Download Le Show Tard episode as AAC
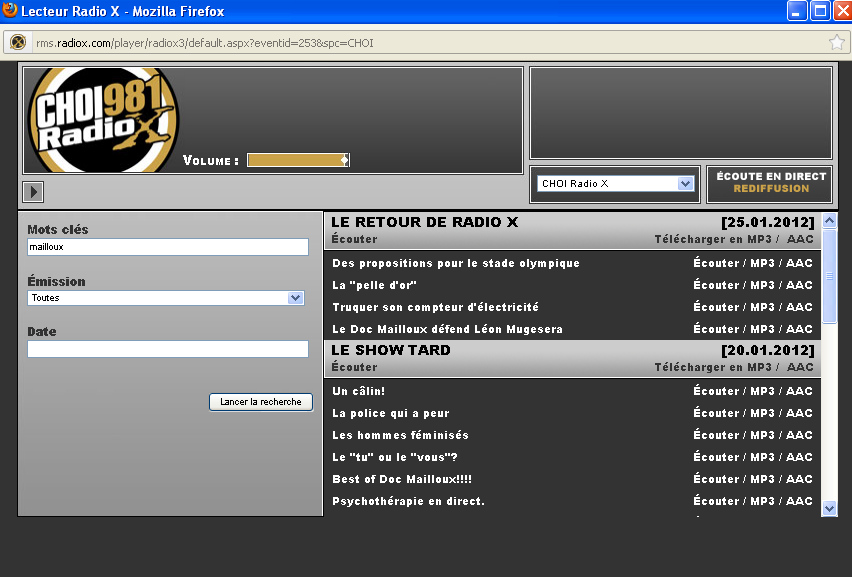The image size is (852, 577). click(x=800, y=367)
